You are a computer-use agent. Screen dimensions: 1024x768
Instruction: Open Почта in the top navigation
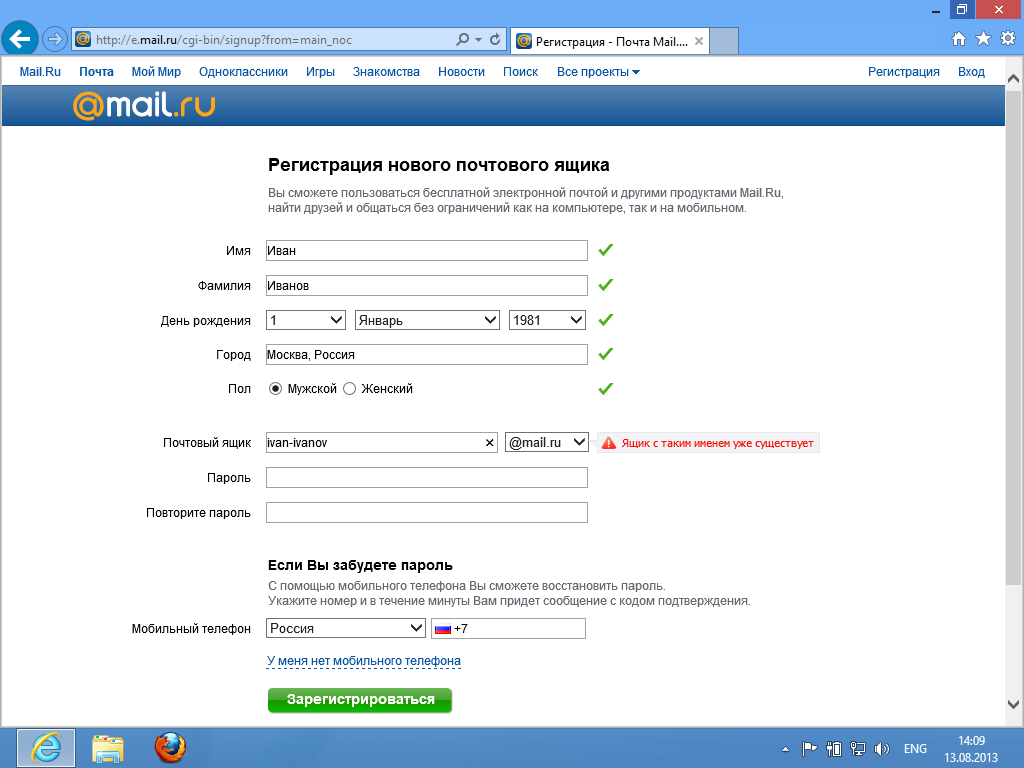tap(96, 72)
